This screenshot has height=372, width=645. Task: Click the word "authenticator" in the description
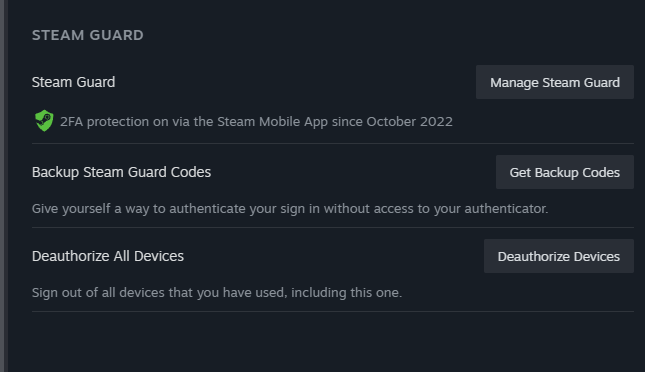(x=505, y=209)
